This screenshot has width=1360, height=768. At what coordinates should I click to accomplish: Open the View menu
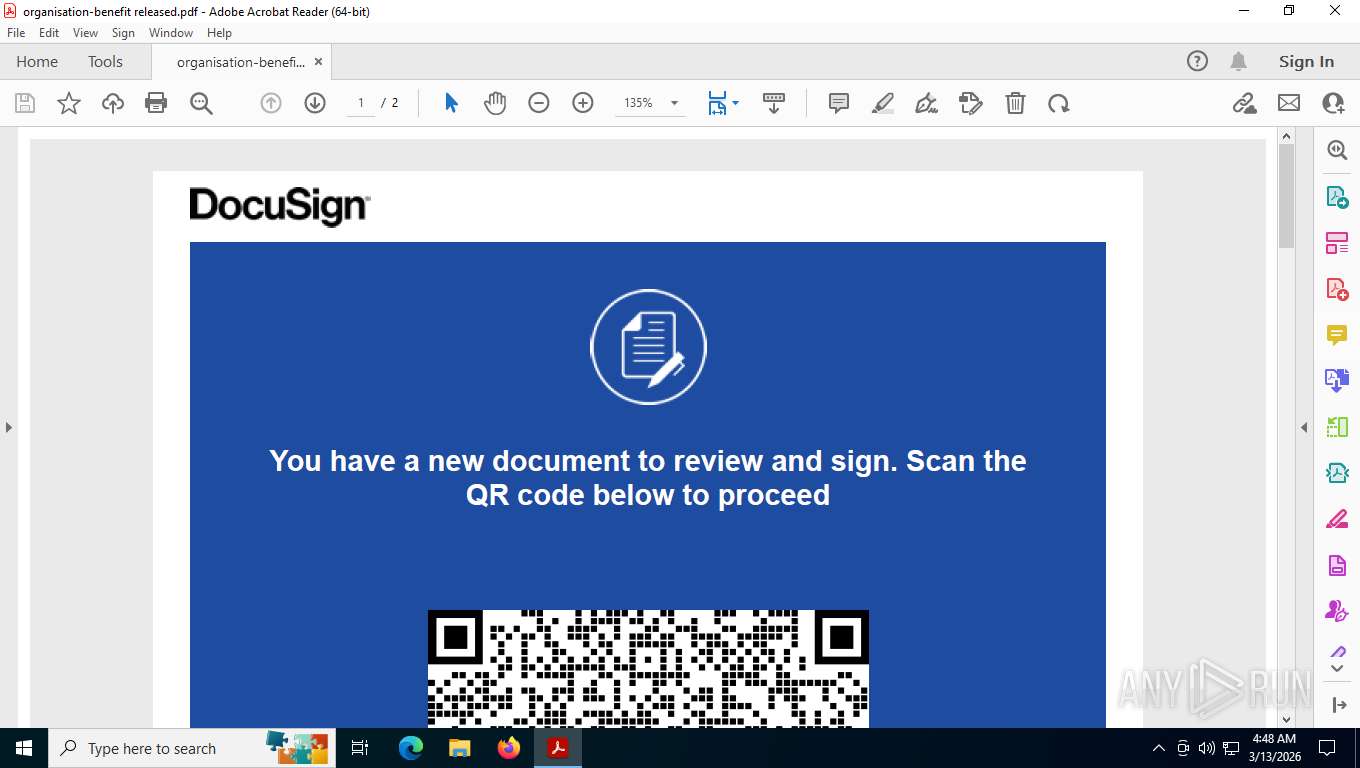85,33
